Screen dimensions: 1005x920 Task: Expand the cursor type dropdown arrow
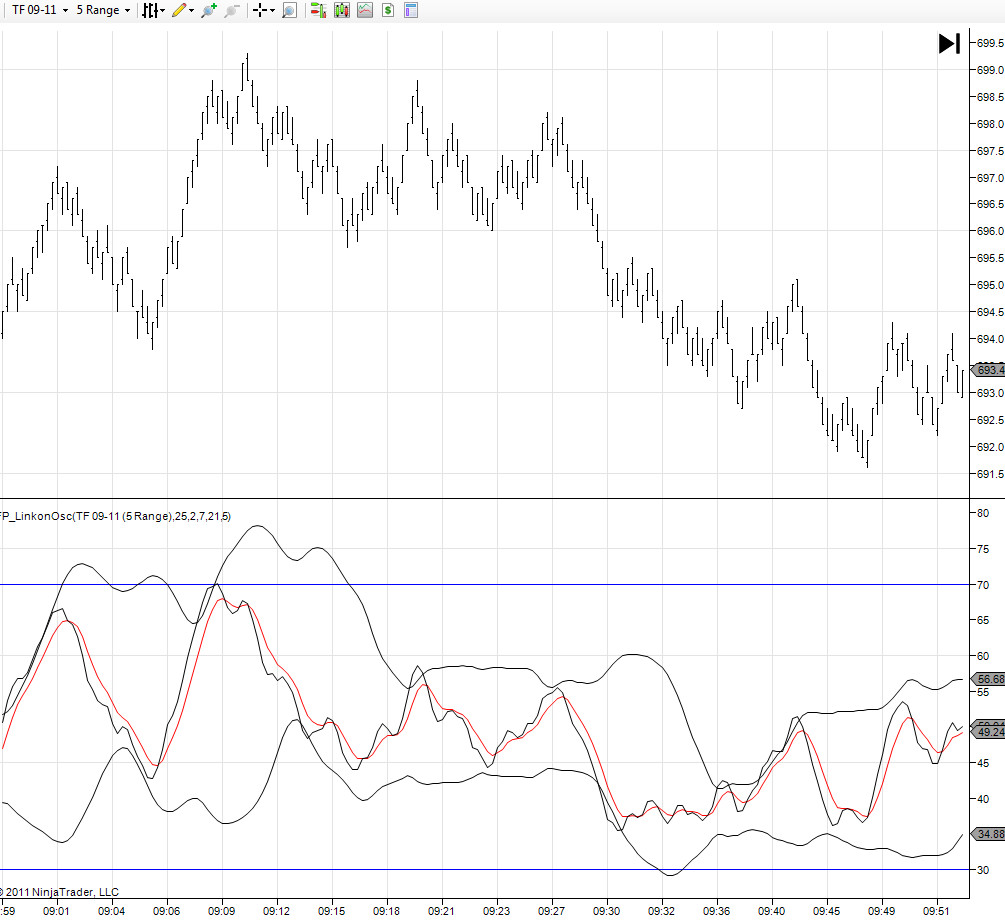coord(272,10)
